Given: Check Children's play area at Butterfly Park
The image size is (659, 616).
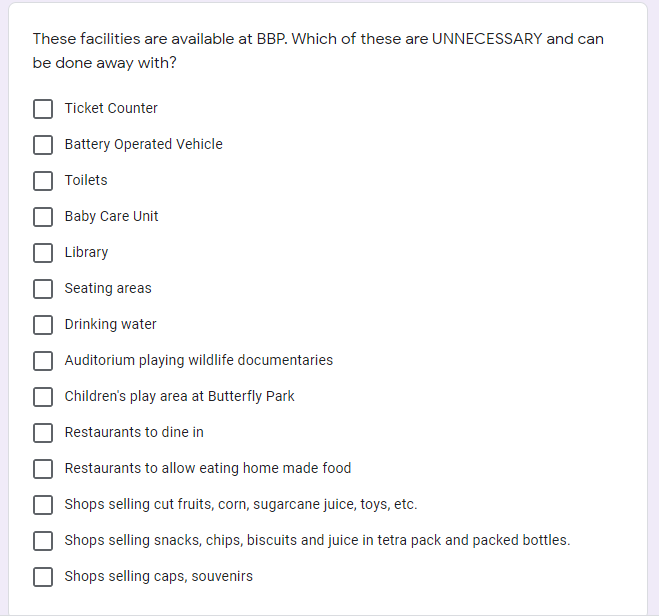Looking at the screenshot, I should [x=43, y=396].
